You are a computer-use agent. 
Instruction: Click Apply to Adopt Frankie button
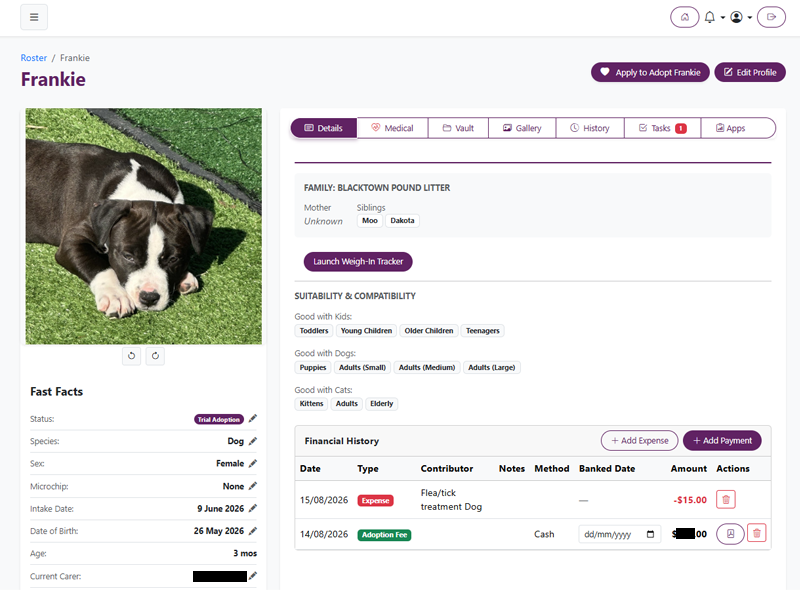point(650,72)
